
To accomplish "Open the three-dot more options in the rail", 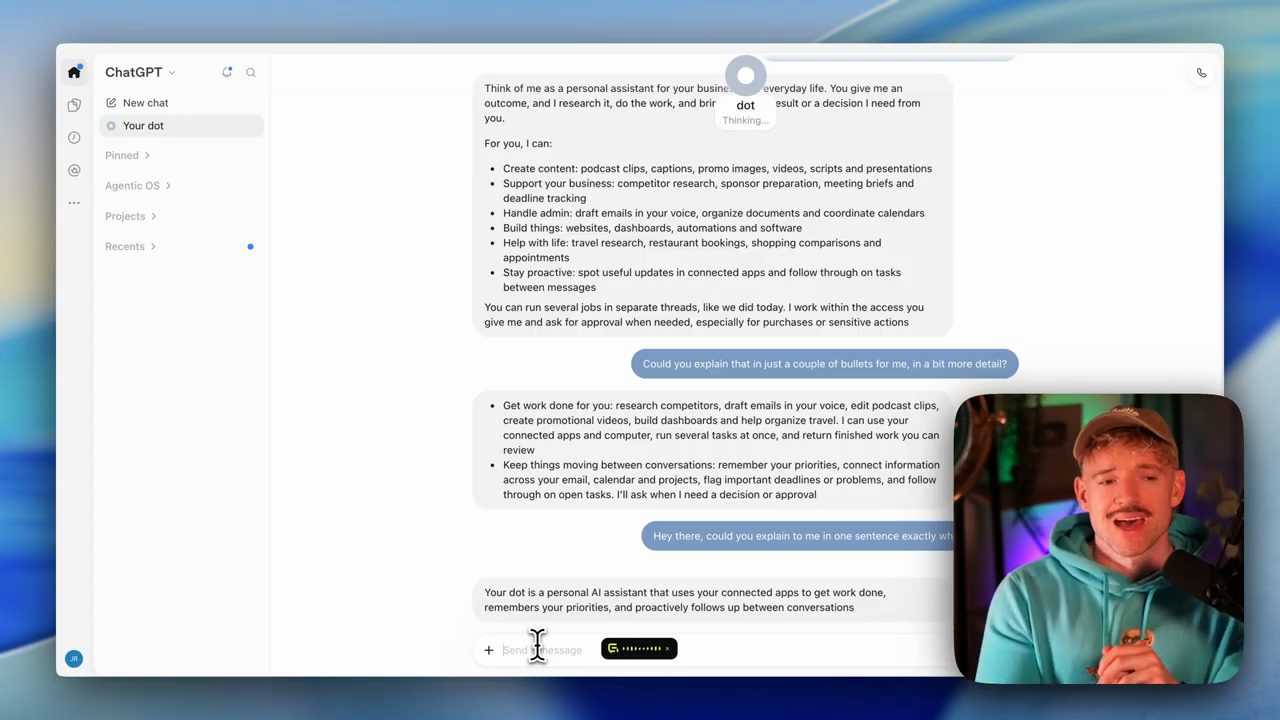I will pyautogui.click(x=74, y=203).
